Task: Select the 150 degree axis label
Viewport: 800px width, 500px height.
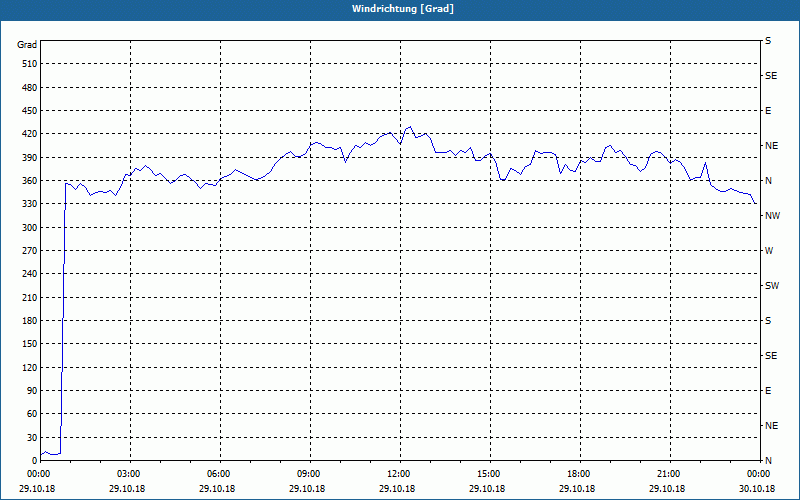Action: (x=29, y=344)
